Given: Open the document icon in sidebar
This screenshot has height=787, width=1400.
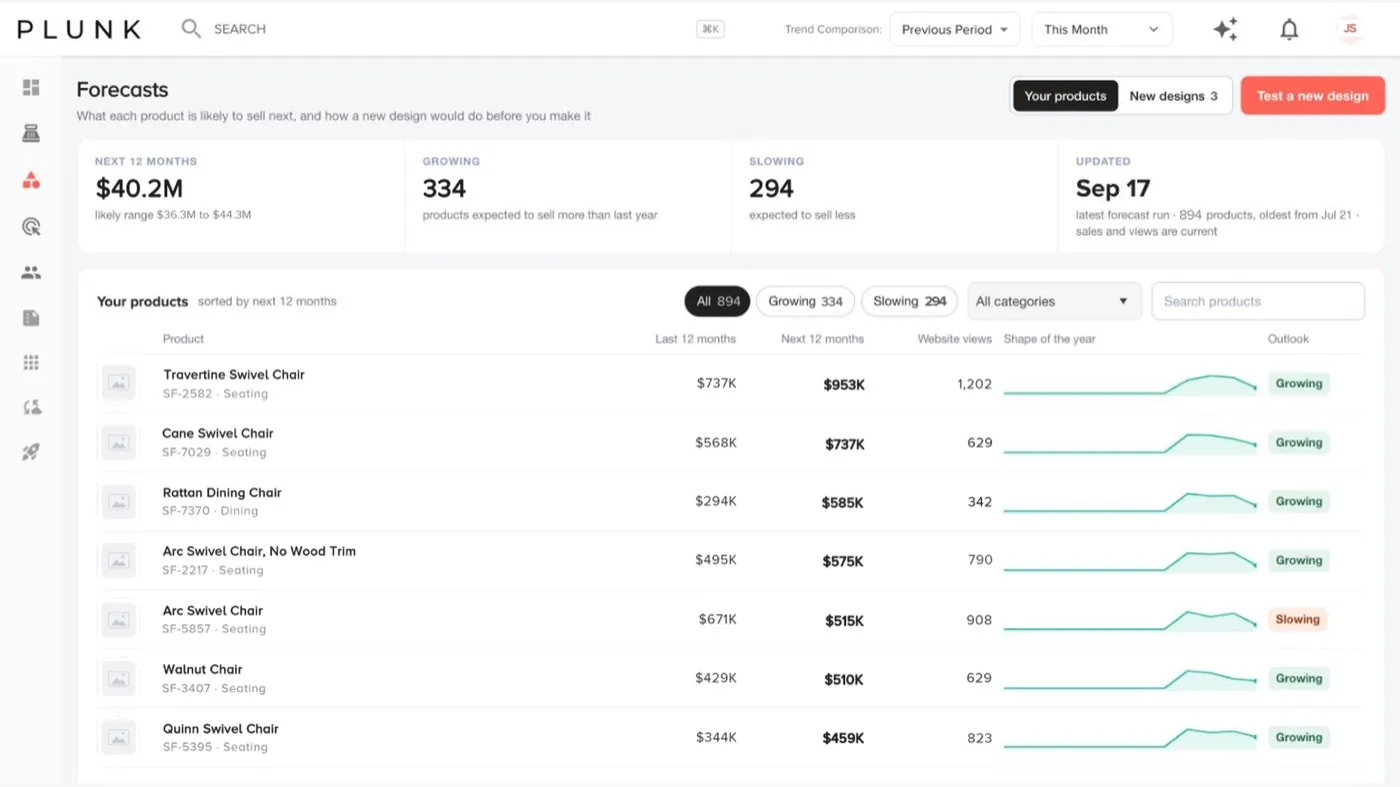Looking at the screenshot, I should (31, 318).
